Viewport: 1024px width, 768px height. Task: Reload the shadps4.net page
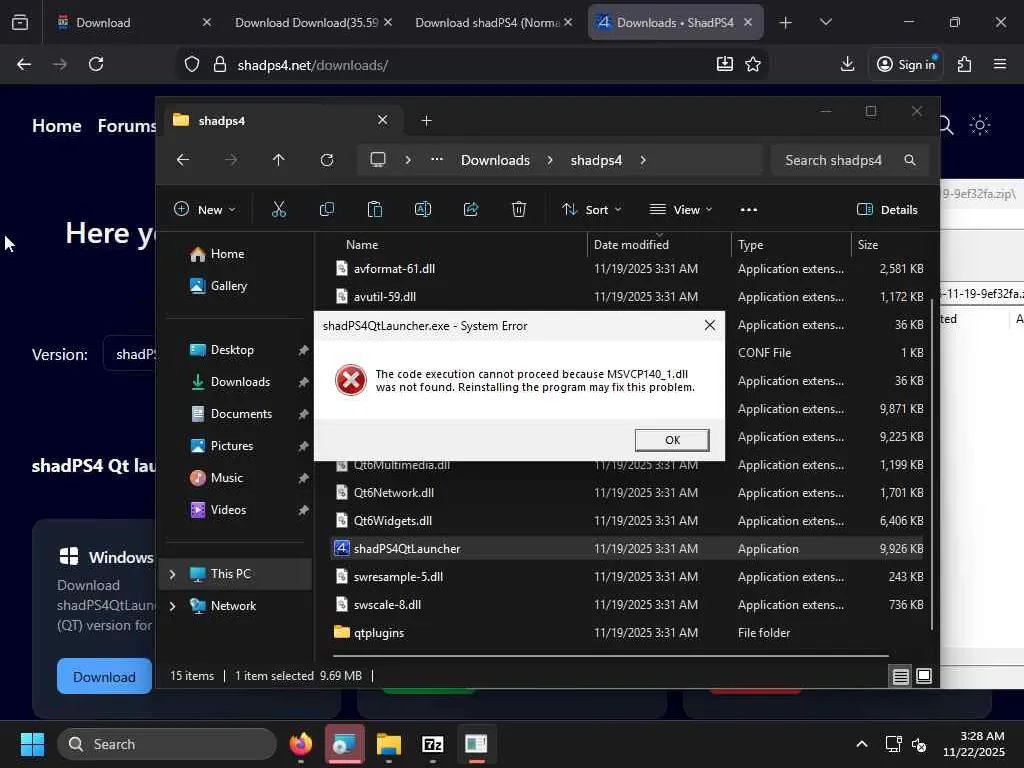coord(96,64)
